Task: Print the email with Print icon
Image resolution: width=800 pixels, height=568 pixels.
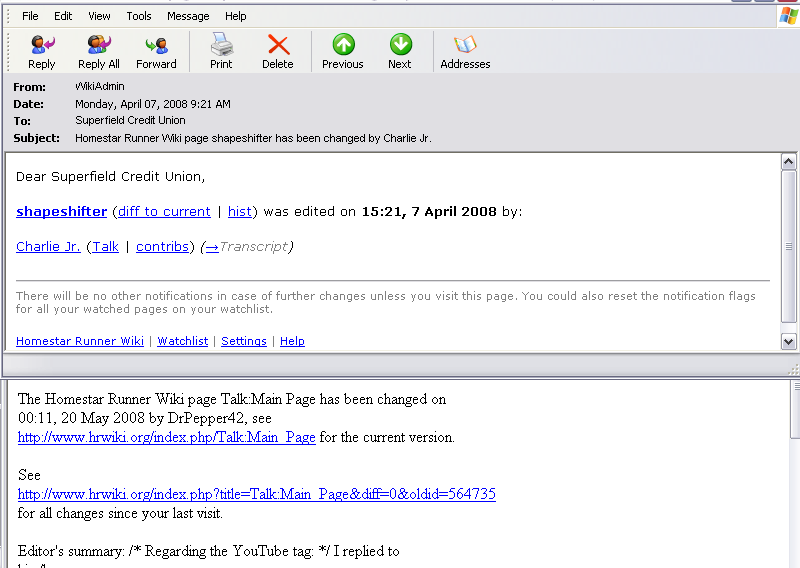Action: pyautogui.click(x=221, y=52)
